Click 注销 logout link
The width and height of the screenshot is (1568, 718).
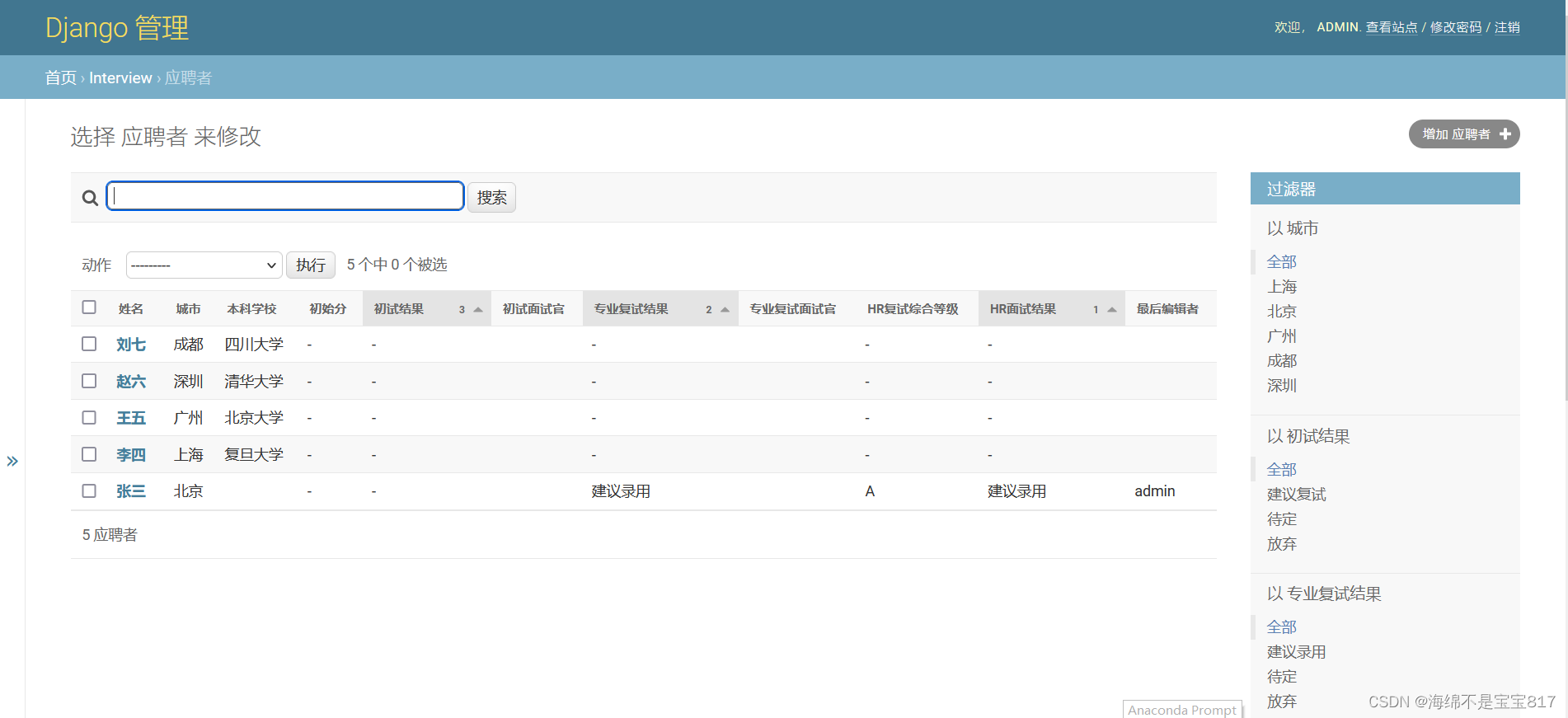tap(1507, 27)
